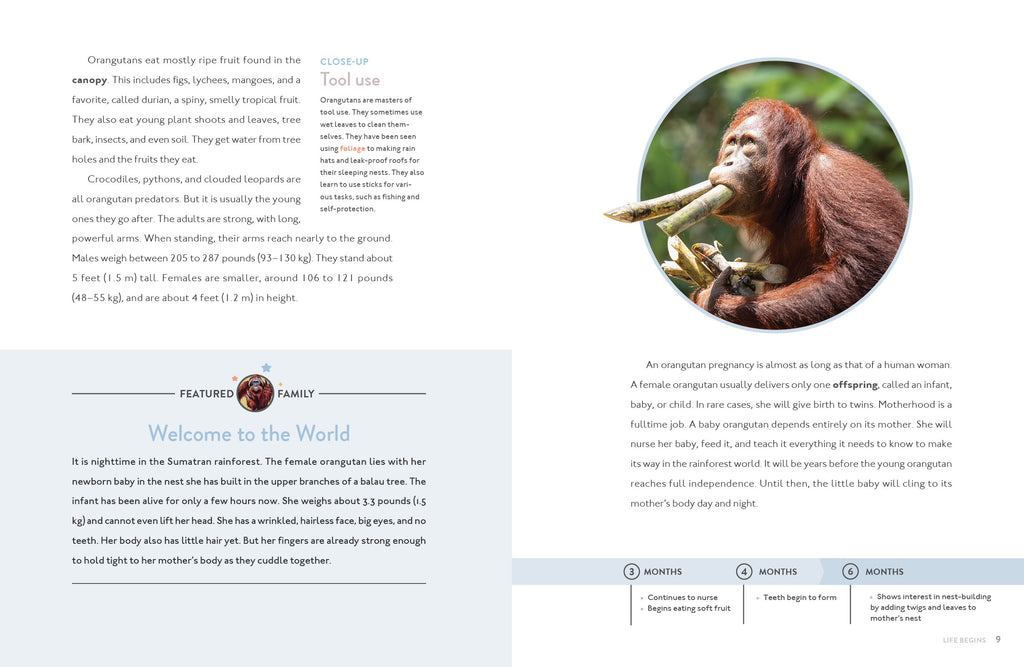
Task: Click the blue star above the Featured Family badge
Action: (266, 368)
